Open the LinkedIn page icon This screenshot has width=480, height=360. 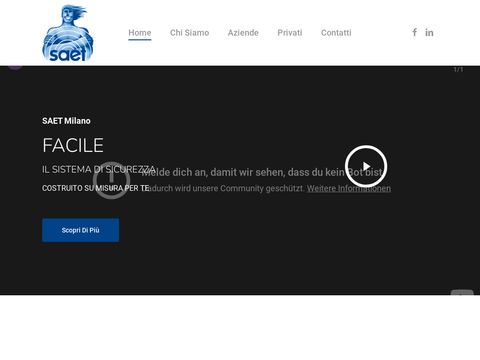click(429, 33)
